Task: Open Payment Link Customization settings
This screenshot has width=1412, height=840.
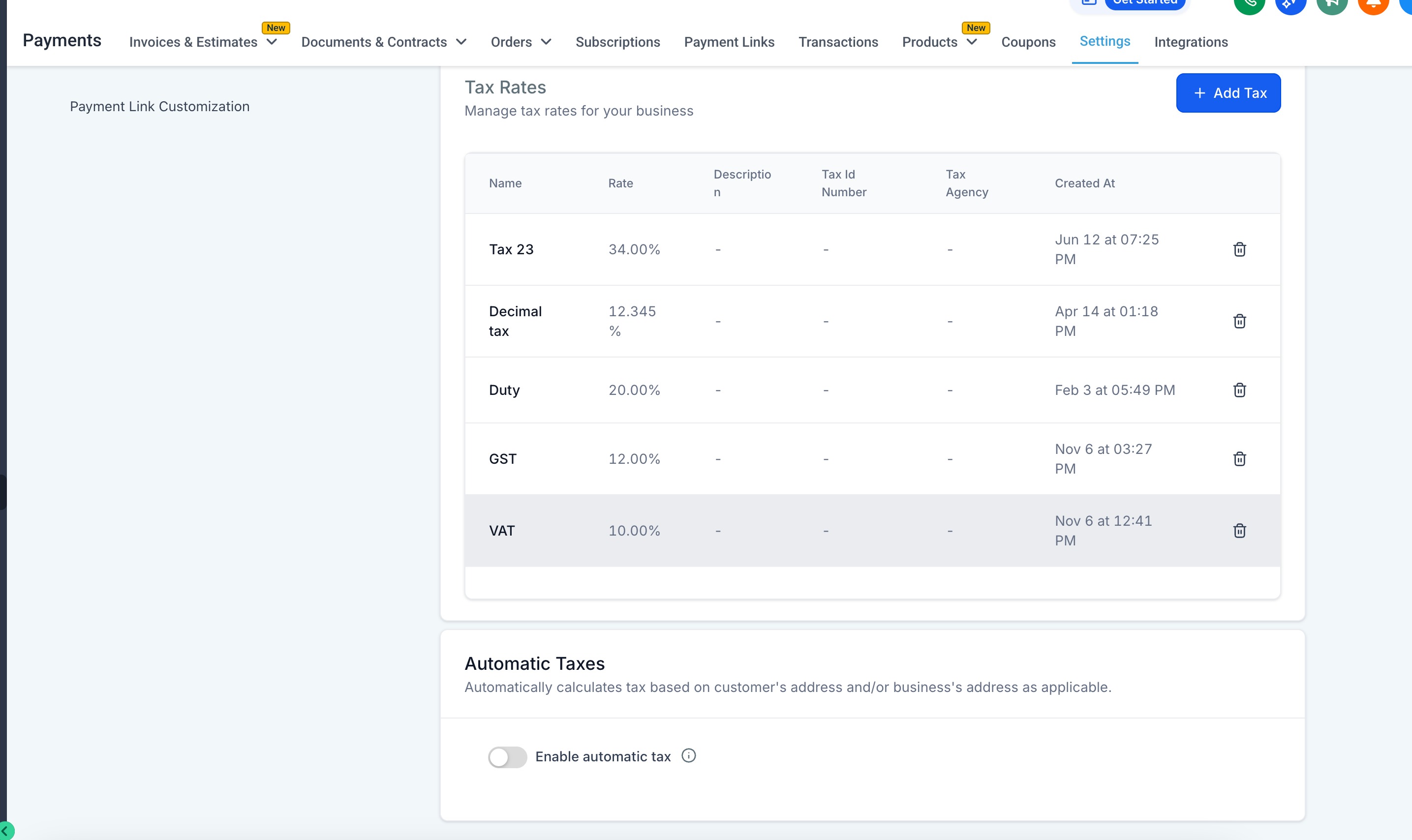Action: pyautogui.click(x=160, y=106)
